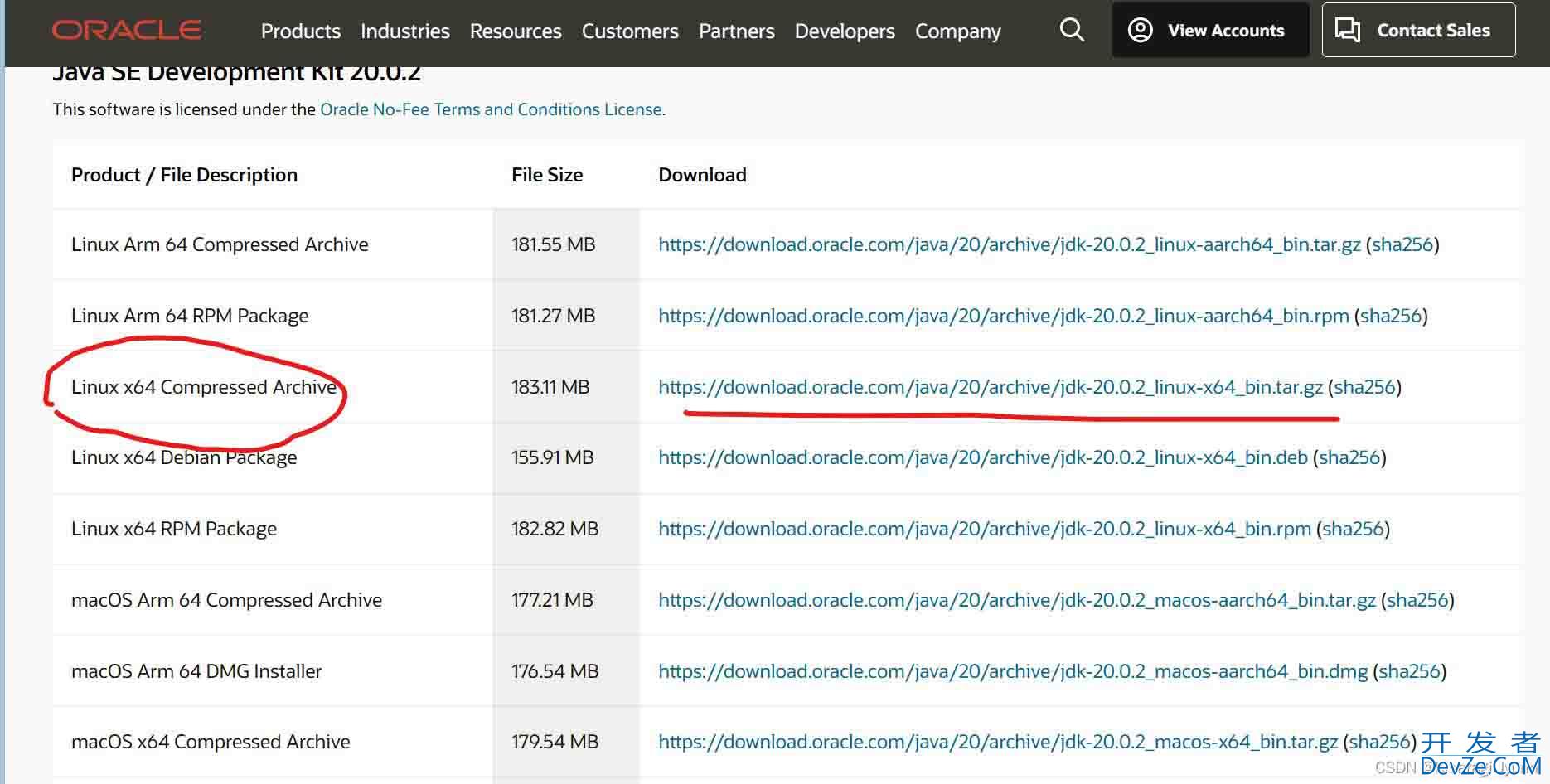Select Linux Arm 64 RPM Package text
The height and width of the screenshot is (784, 1550).
point(190,316)
